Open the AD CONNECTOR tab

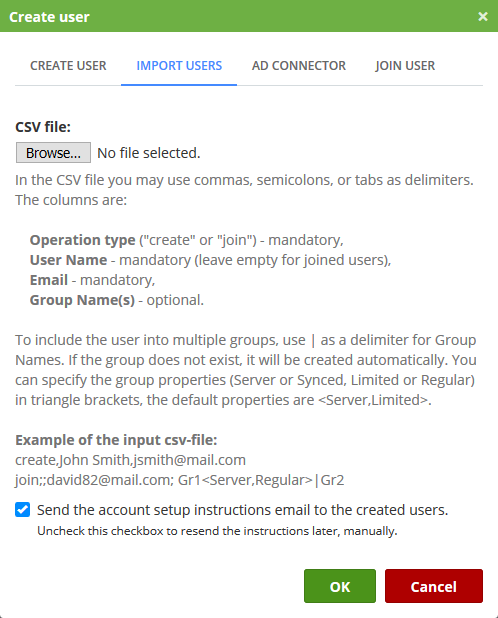299,65
